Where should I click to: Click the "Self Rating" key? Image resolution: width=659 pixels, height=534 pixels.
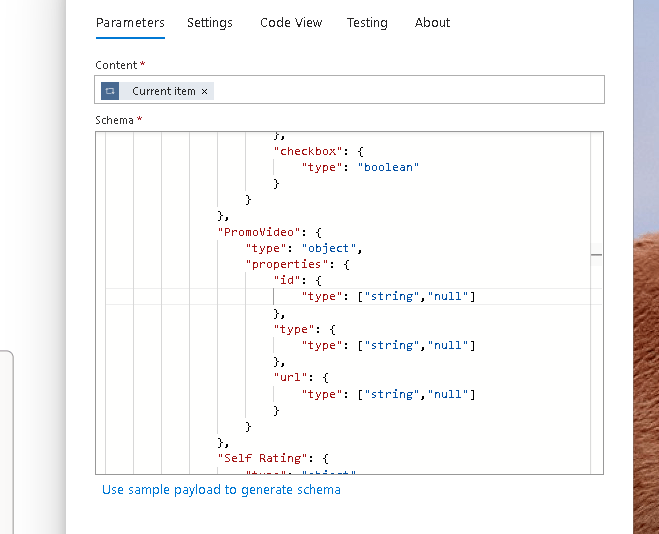point(263,458)
